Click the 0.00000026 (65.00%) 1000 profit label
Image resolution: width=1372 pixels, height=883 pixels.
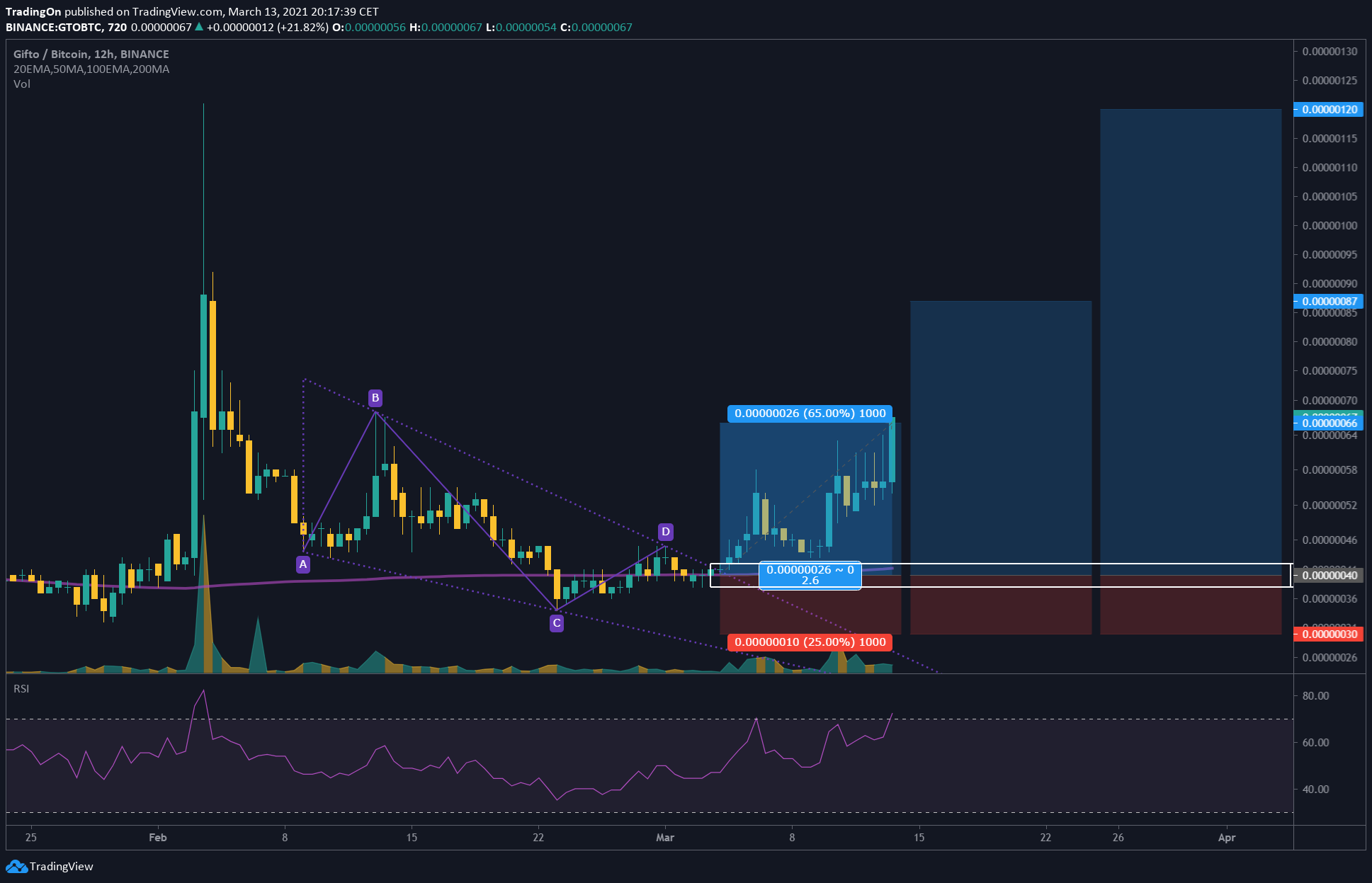810,413
